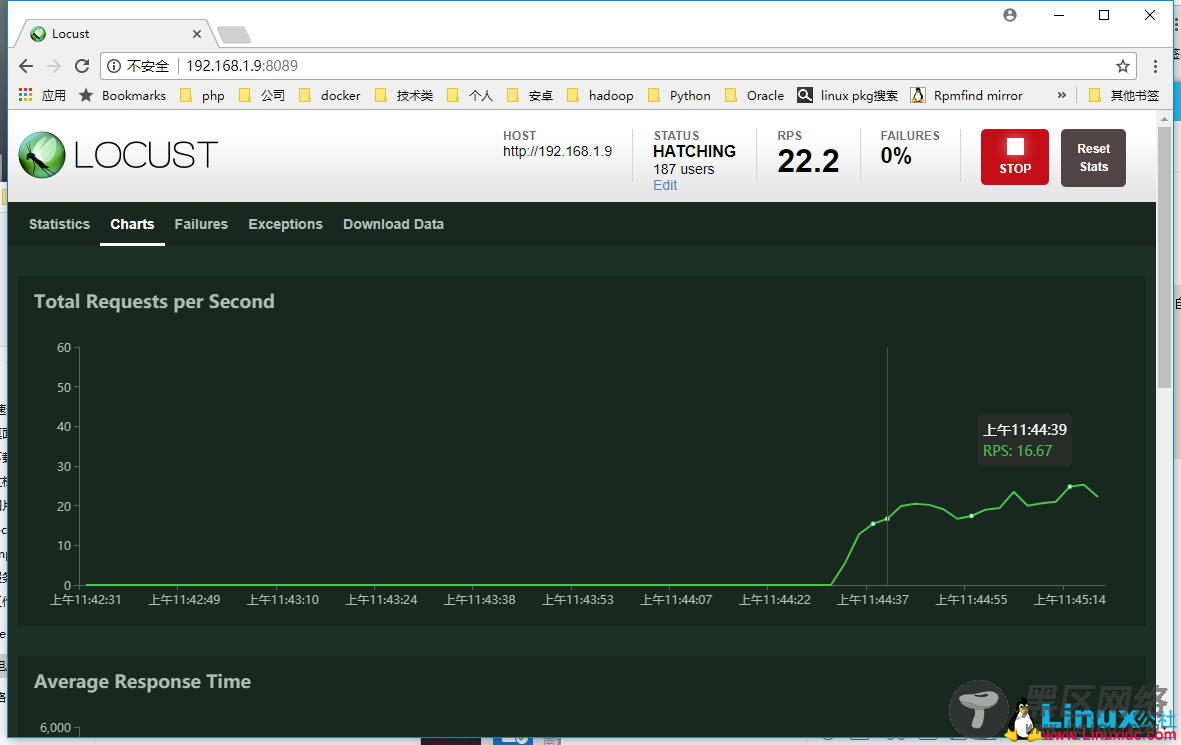The width and height of the screenshot is (1181, 745).
Task: Open the 其他书签 folder
Action: (1124, 95)
